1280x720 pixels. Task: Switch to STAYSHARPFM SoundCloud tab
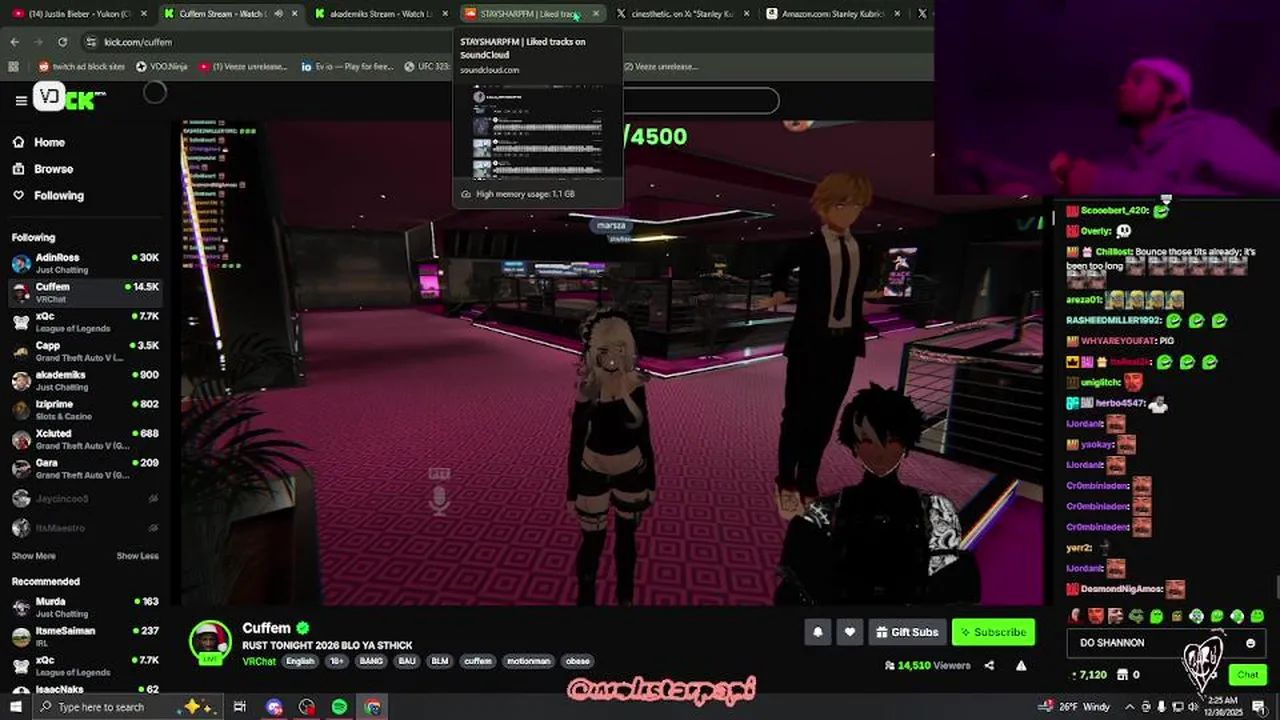pos(530,14)
